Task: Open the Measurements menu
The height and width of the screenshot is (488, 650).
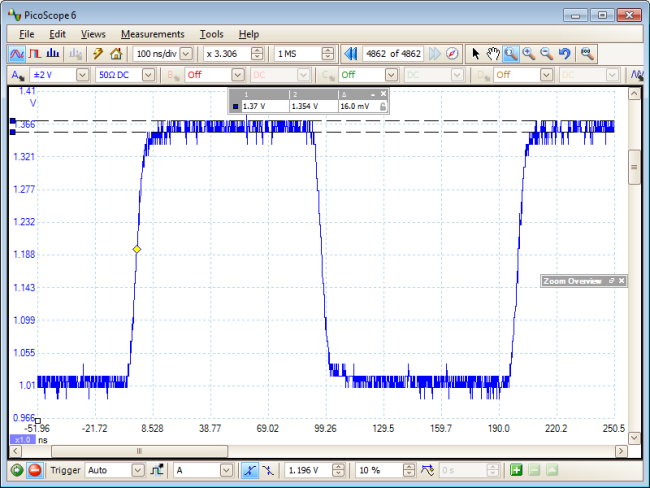Action: [152, 34]
